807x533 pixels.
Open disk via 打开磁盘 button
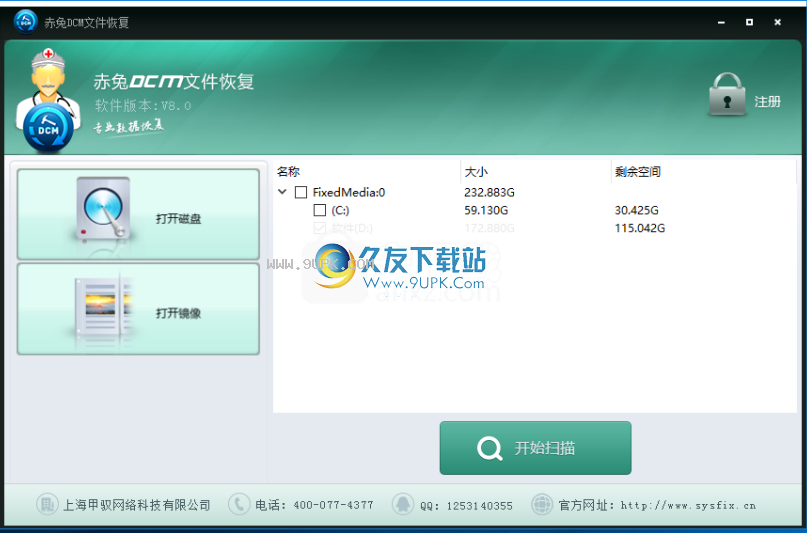(x=138, y=215)
